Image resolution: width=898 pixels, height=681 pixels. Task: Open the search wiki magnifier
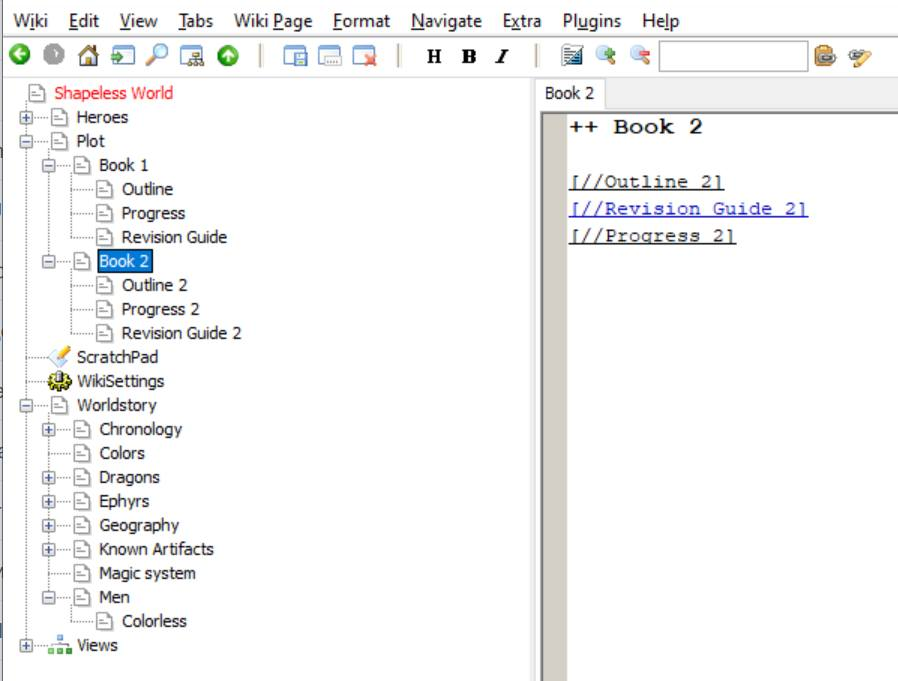157,56
